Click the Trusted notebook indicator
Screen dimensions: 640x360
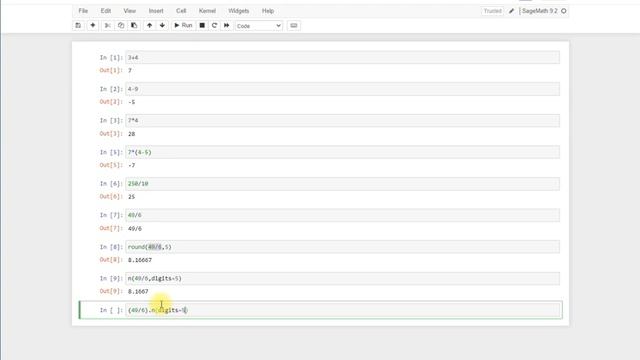click(493, 11)
